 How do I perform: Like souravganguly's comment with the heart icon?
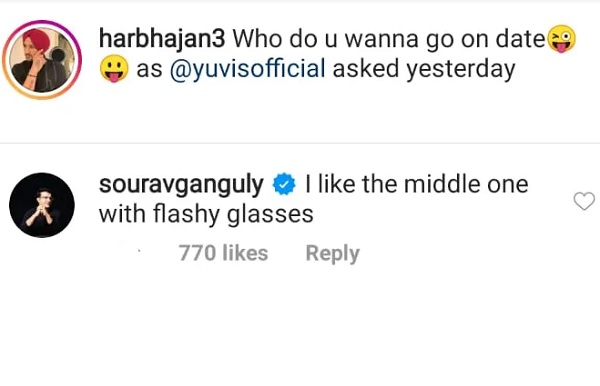pos(584,201)
